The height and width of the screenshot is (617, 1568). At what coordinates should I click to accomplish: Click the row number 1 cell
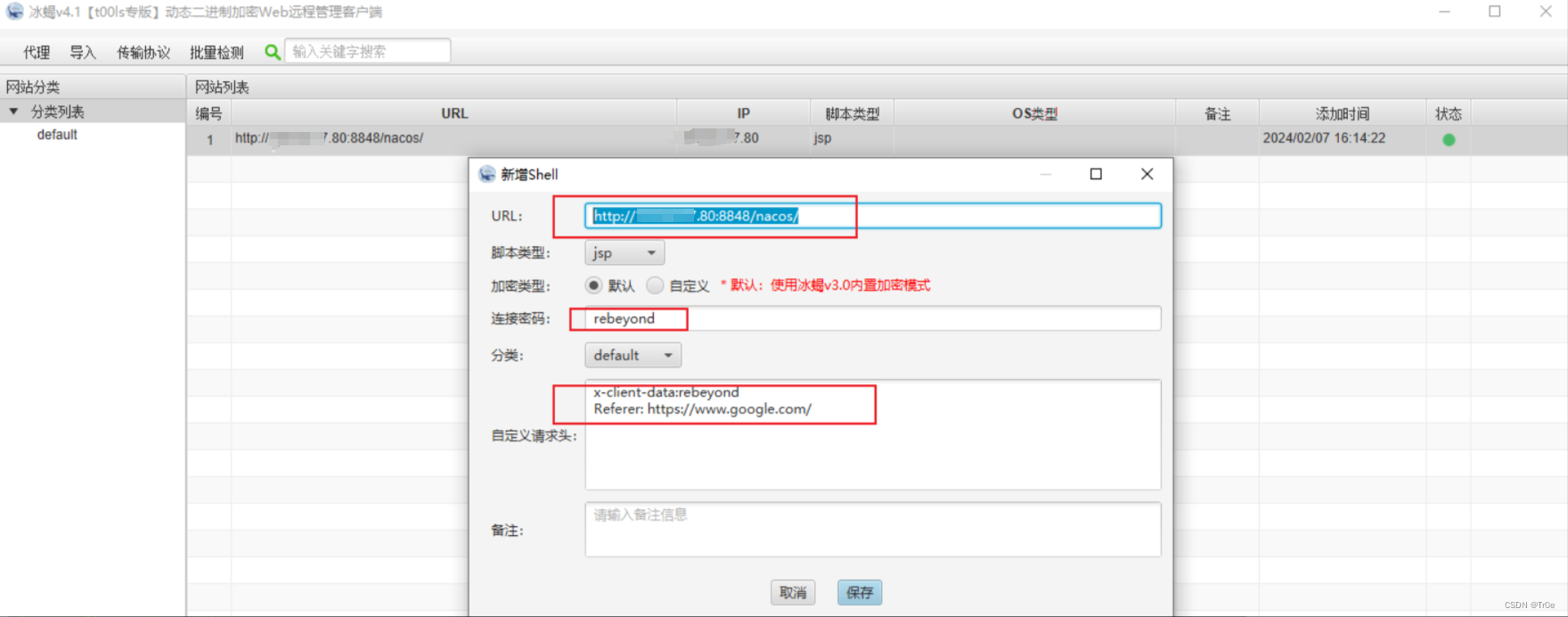(209, 139)
